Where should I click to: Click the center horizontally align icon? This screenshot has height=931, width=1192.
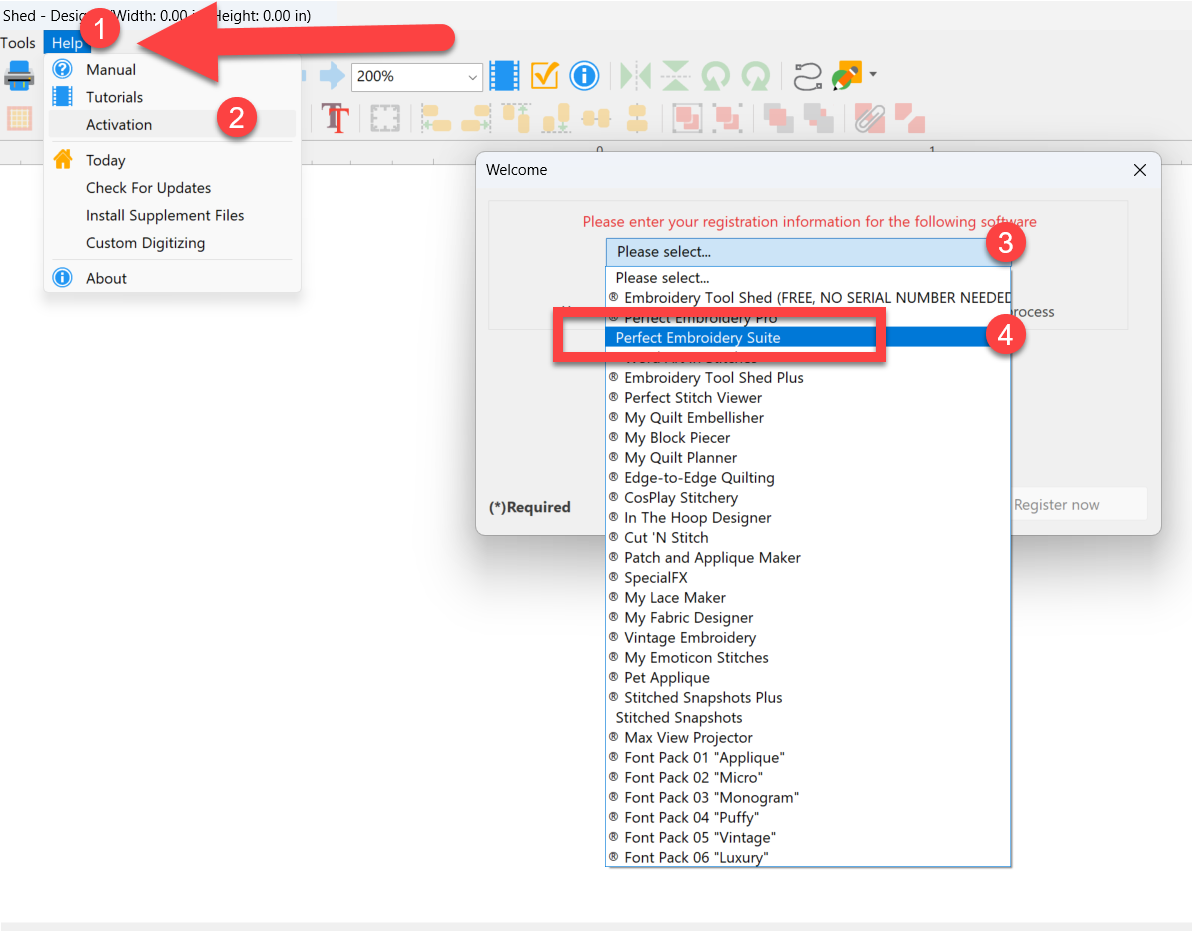(x=596, y=119)
